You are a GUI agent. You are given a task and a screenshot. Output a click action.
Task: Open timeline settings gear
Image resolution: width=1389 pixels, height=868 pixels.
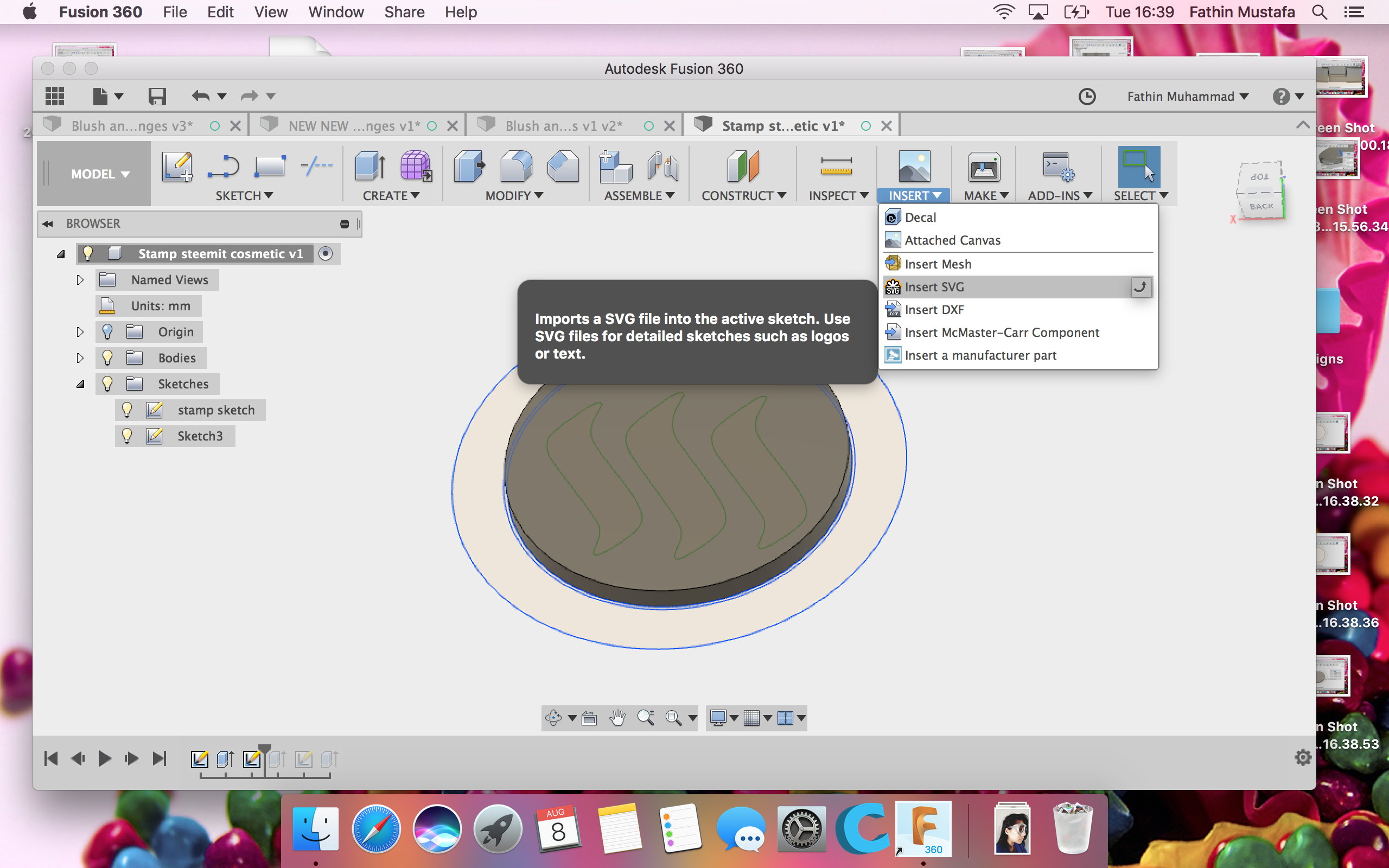click(1303, 758)
